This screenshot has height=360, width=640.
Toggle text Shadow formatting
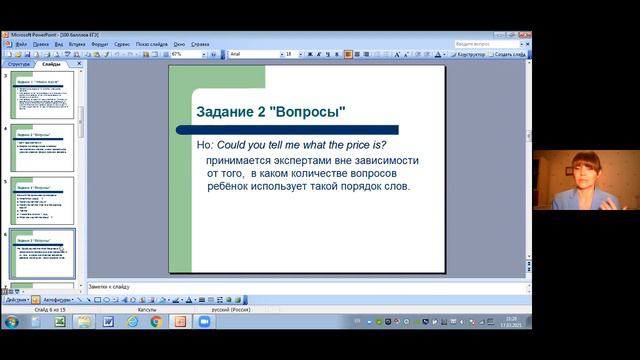337,54
